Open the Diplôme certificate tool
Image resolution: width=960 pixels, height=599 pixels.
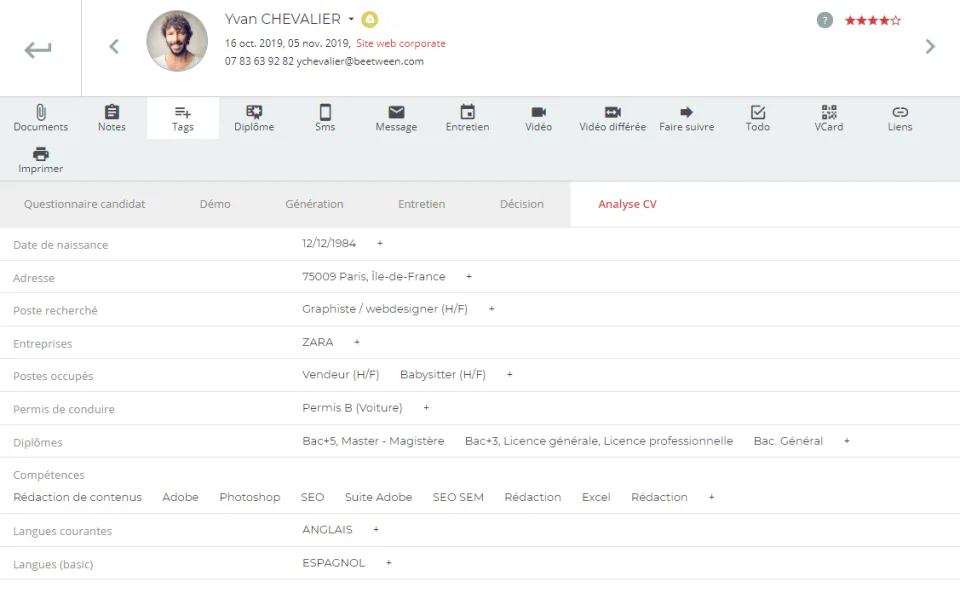(254, 118)
